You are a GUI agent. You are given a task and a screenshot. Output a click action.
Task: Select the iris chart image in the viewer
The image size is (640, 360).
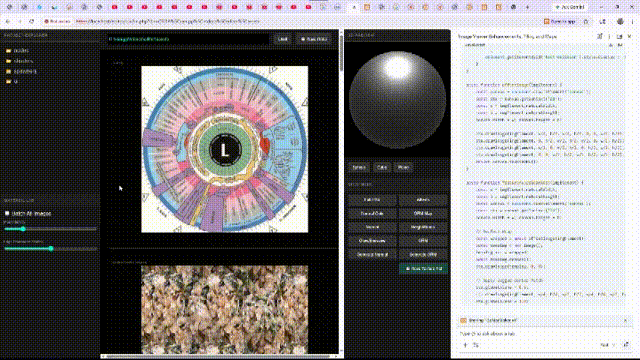click(x=224, y=149)
